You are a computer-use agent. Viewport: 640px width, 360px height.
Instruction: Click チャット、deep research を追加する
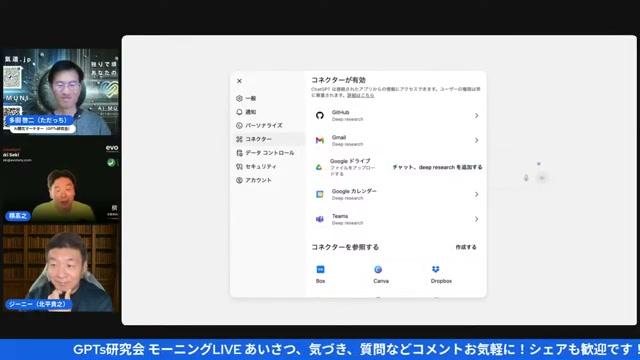coord(437,167)
